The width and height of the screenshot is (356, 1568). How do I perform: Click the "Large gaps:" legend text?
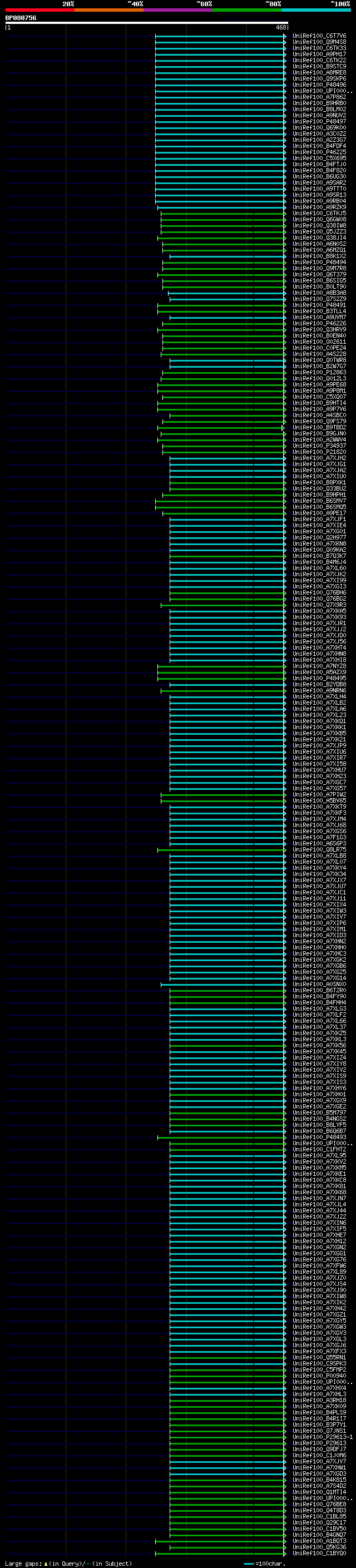click(23, 1563)
